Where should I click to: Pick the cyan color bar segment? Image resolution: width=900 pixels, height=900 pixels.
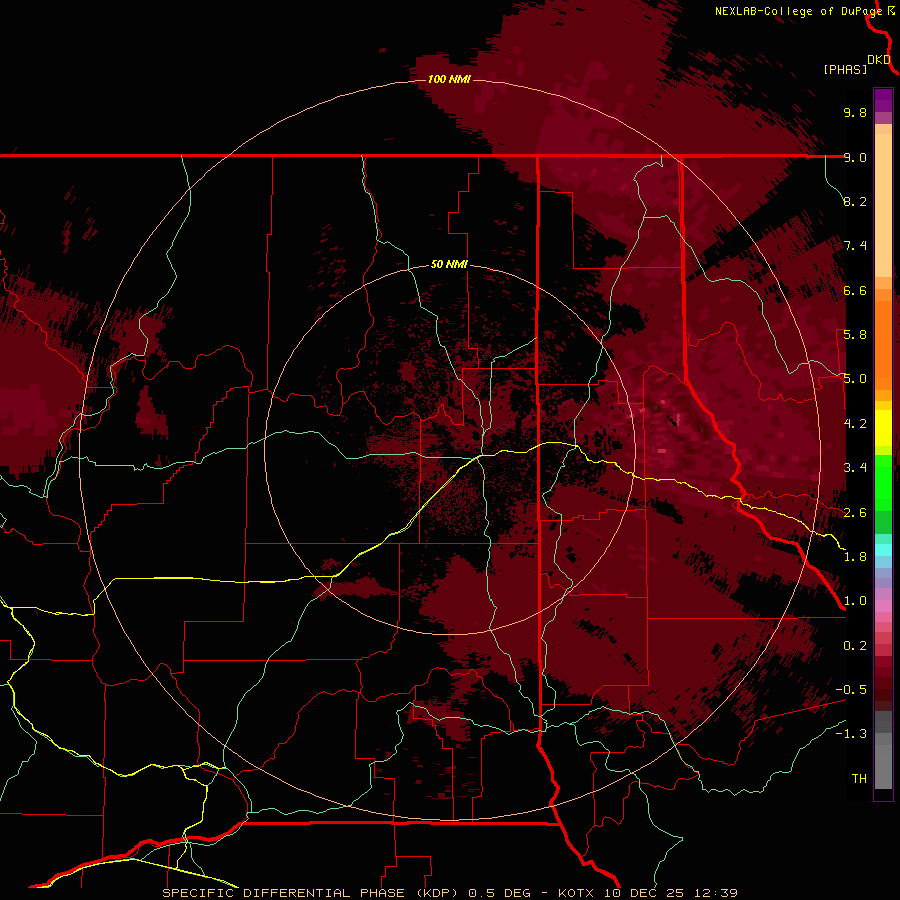click(883, 550)
